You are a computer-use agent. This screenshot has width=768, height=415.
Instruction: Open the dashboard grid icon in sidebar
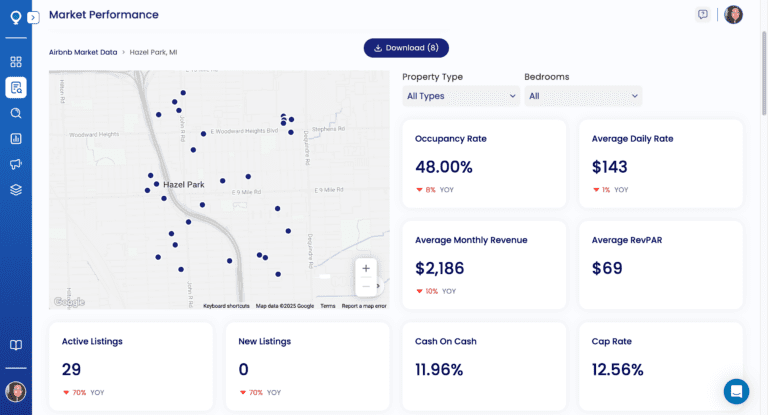pos(16,62)
